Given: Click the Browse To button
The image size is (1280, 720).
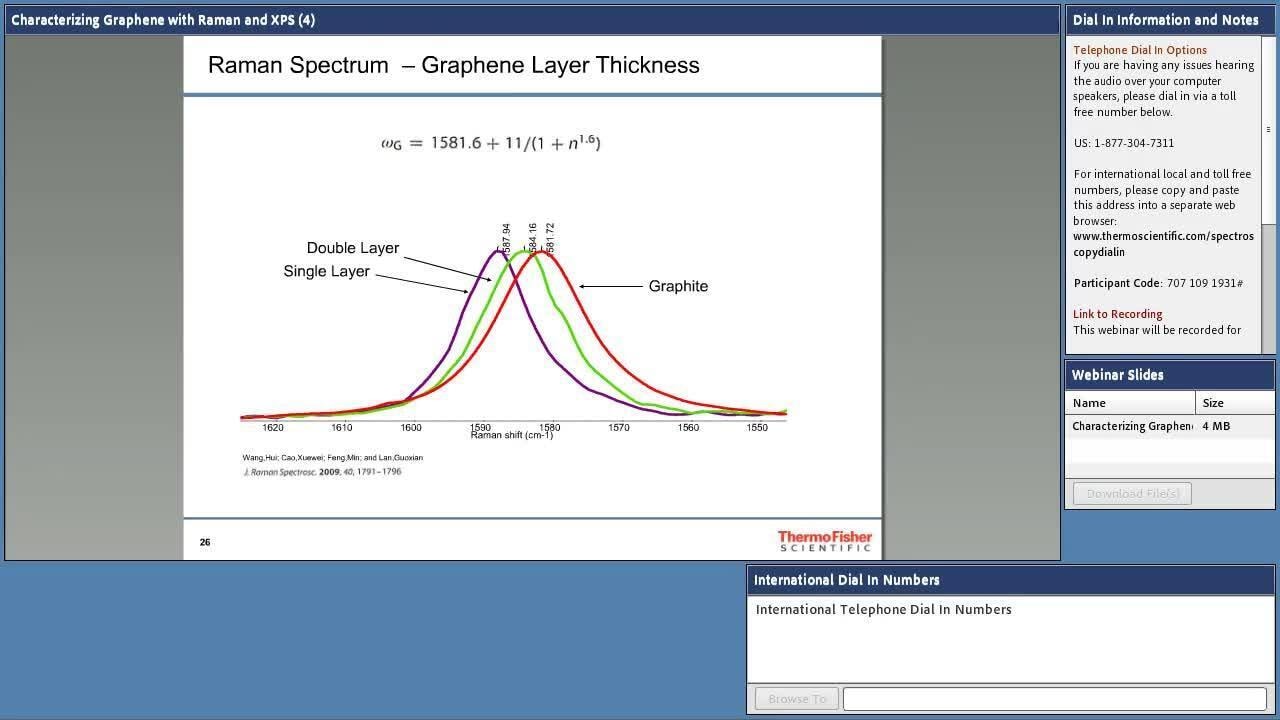Looking at the screenshot, I should click(x=796, y=699).
